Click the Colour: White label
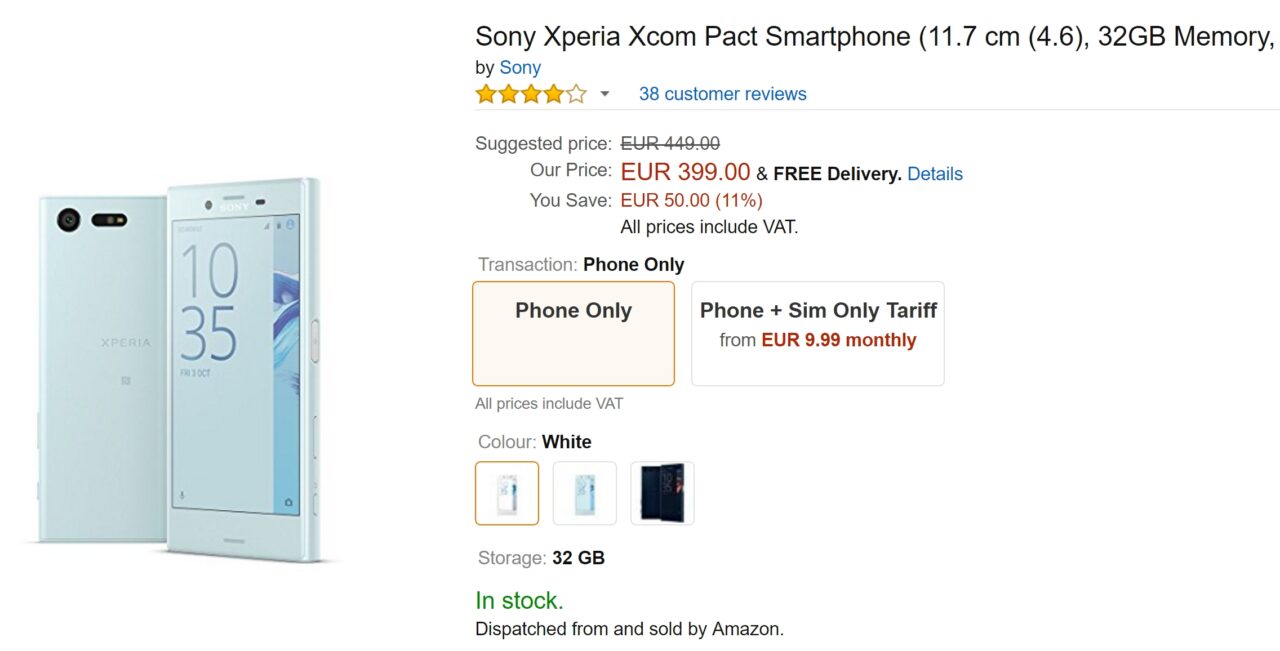Viewport: 1280px width, 651px height. pos(534,442)
